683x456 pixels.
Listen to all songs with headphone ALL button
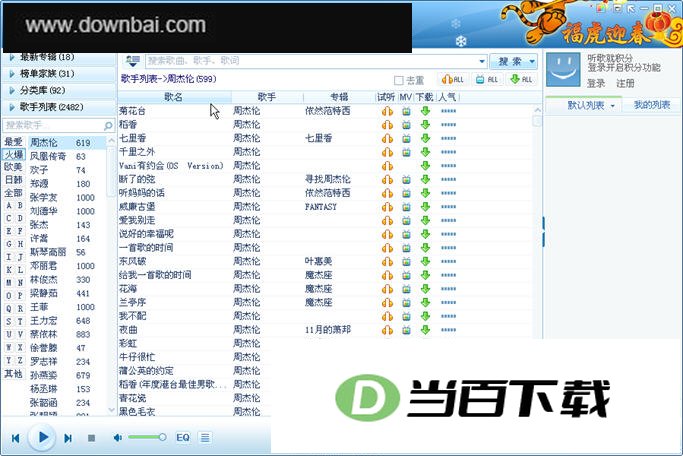[x=453, y=79]
